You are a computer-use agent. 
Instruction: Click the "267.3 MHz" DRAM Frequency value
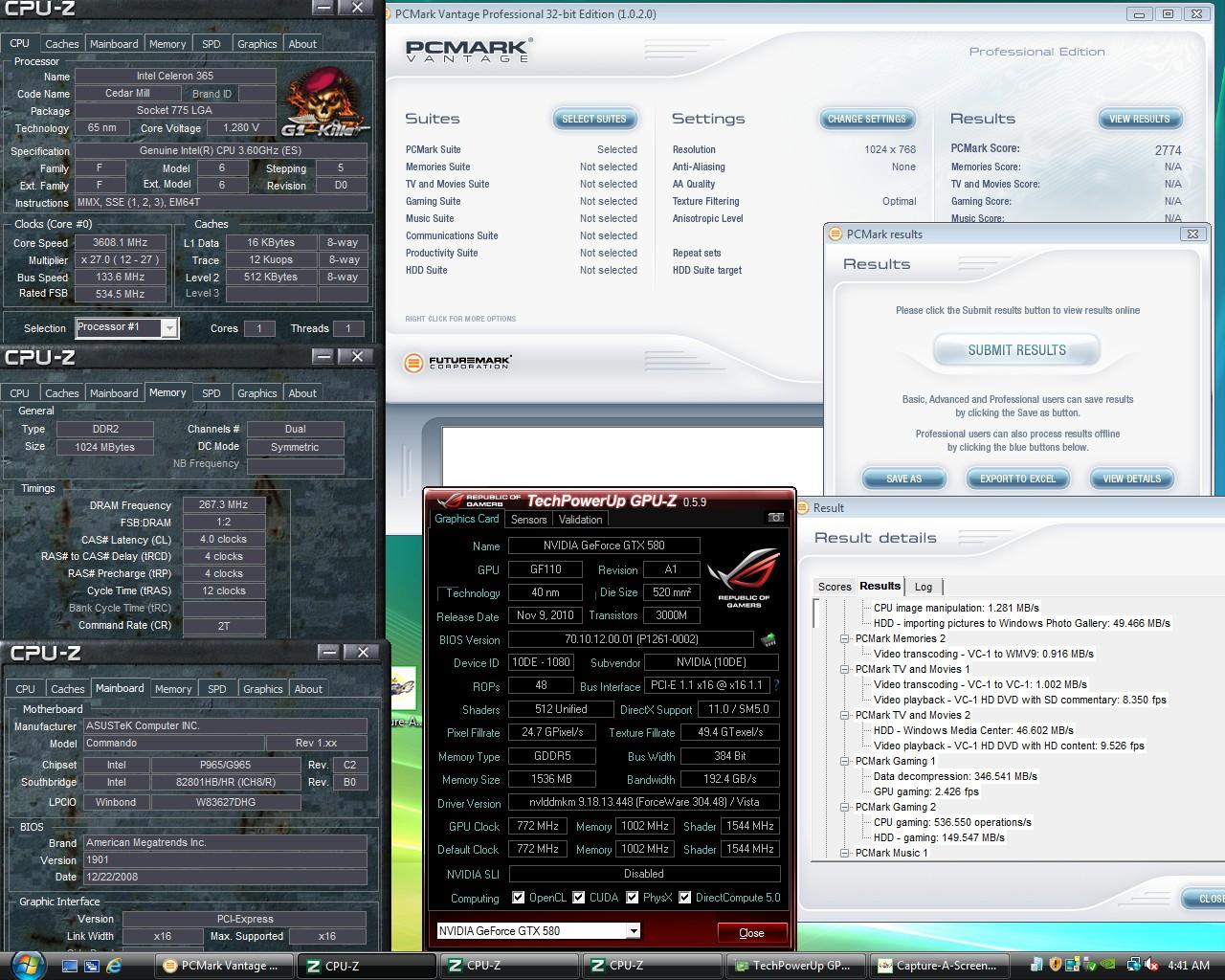click(x=223, y=504)
